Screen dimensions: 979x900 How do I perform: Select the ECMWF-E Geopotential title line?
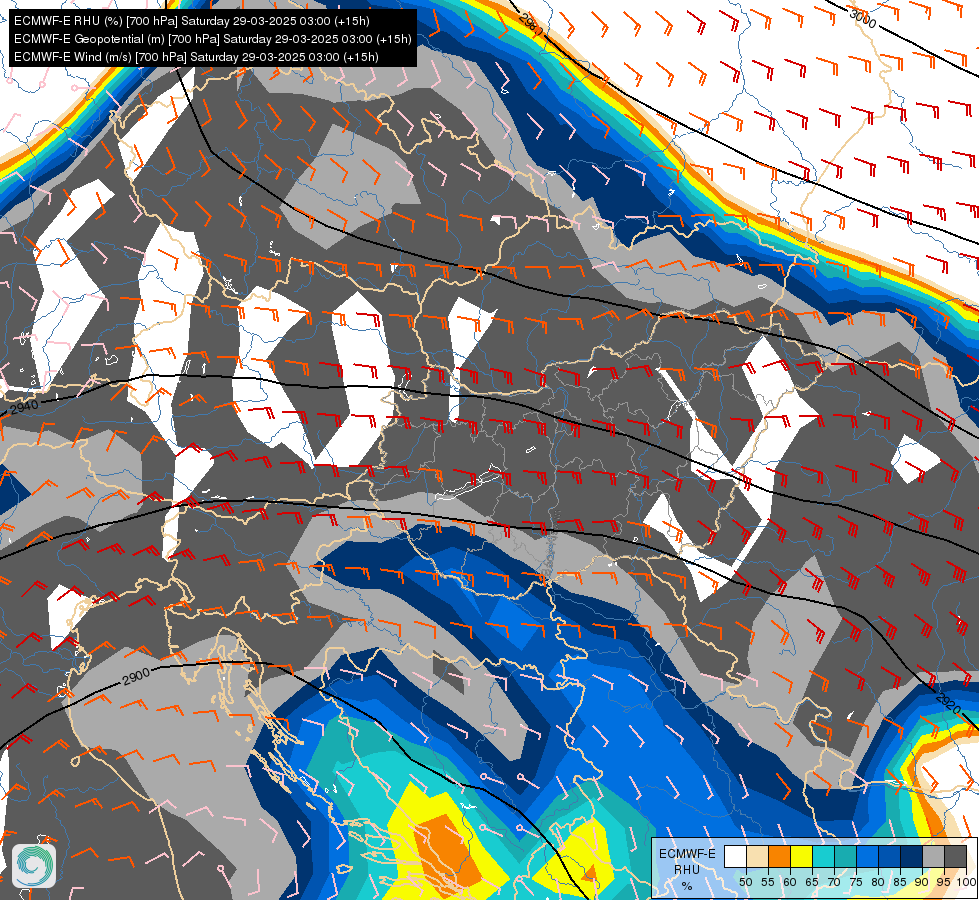tap(212, 39)
